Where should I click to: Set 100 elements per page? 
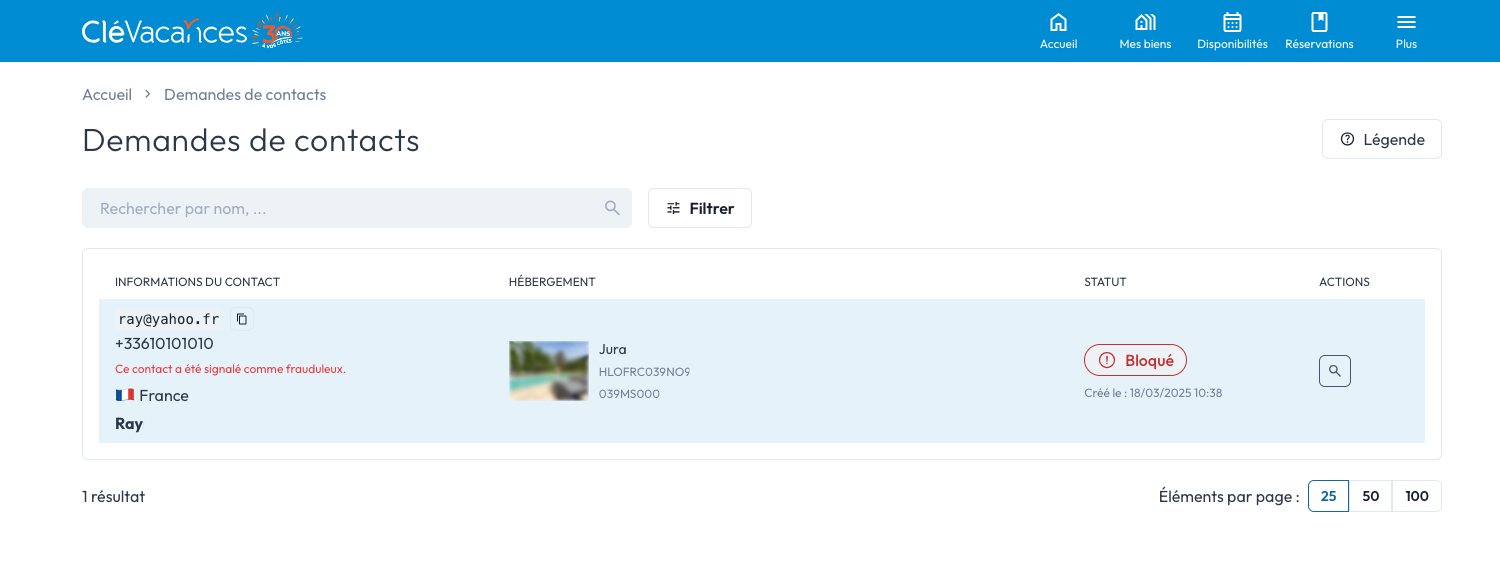[x=1417, y=496]
